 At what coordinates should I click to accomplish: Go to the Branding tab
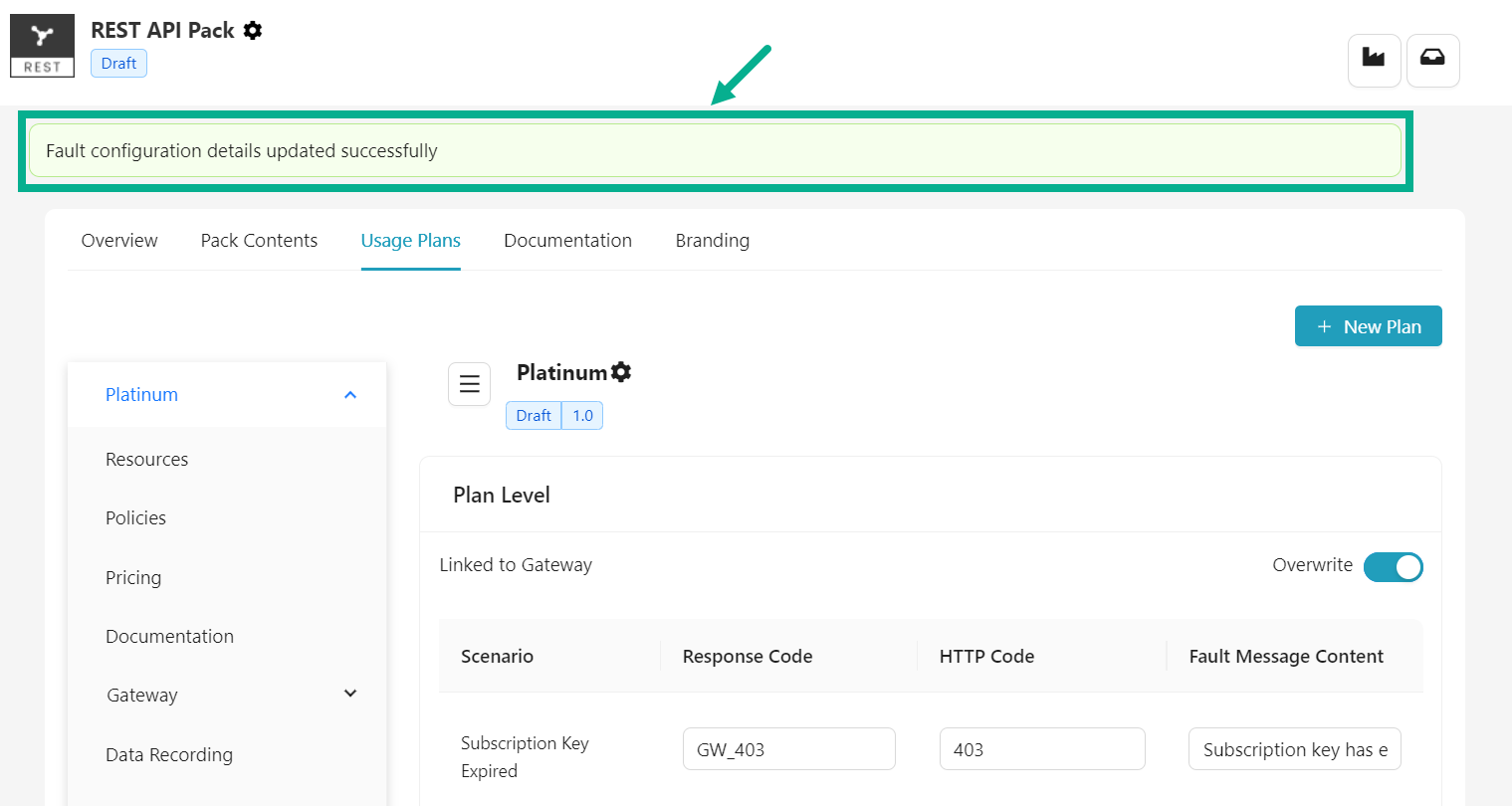tap(712, 241)
